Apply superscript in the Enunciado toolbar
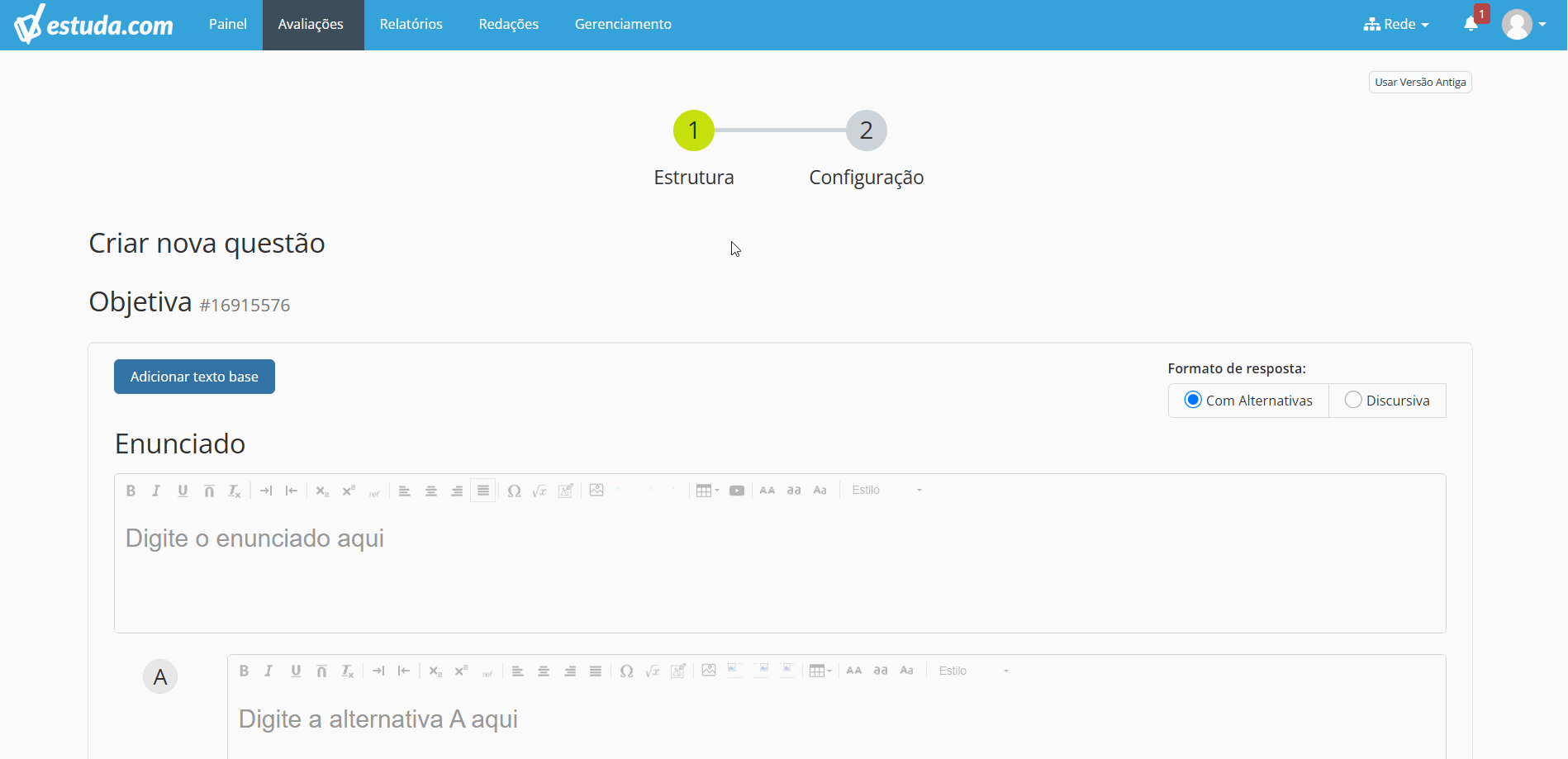The image size is (1568, 759). (349, 491)
